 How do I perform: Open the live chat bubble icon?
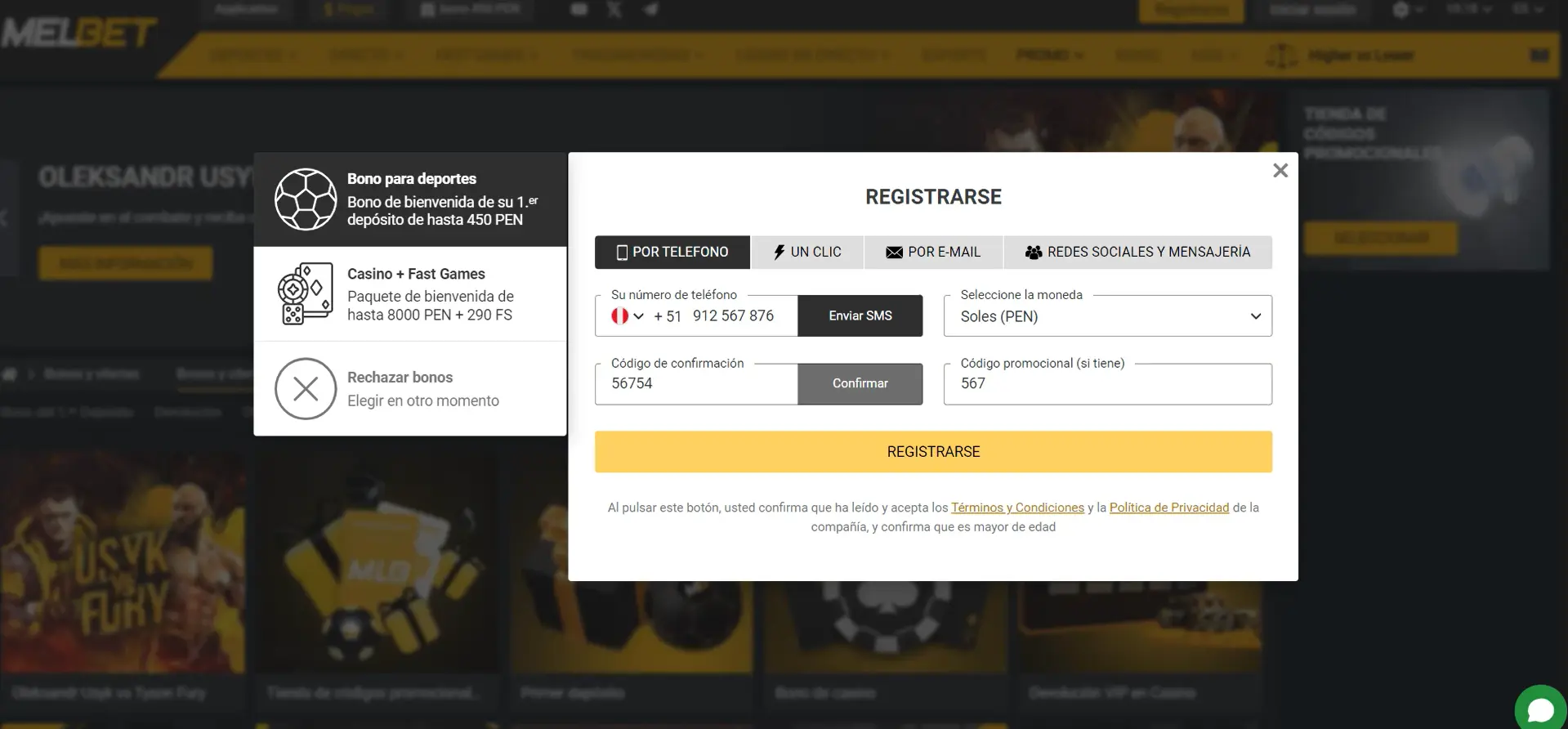[1540, 708]
